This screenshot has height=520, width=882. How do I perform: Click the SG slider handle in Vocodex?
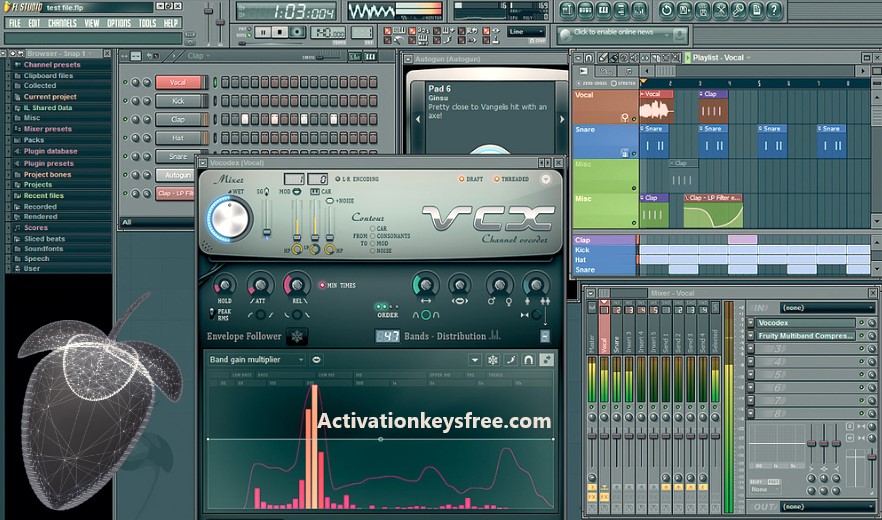[x=267, y=232]
